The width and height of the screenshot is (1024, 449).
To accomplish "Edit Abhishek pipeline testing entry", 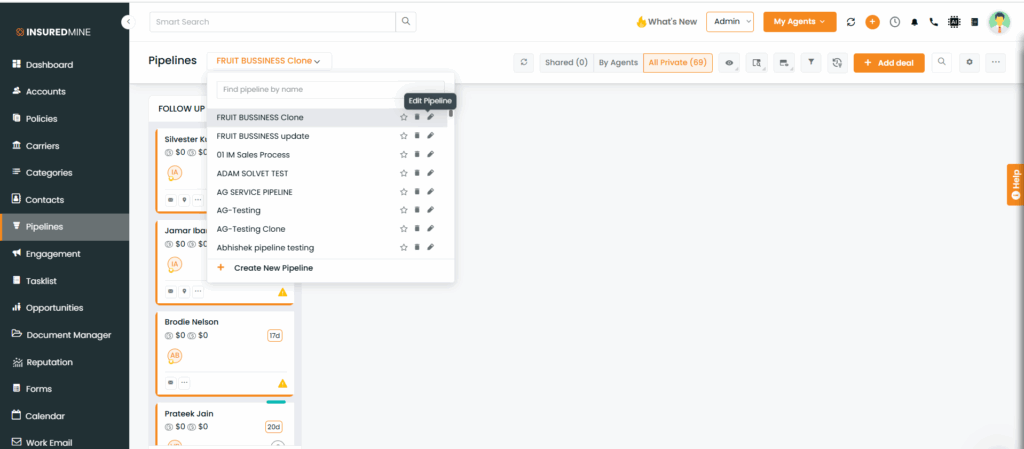I will (430, 247).
